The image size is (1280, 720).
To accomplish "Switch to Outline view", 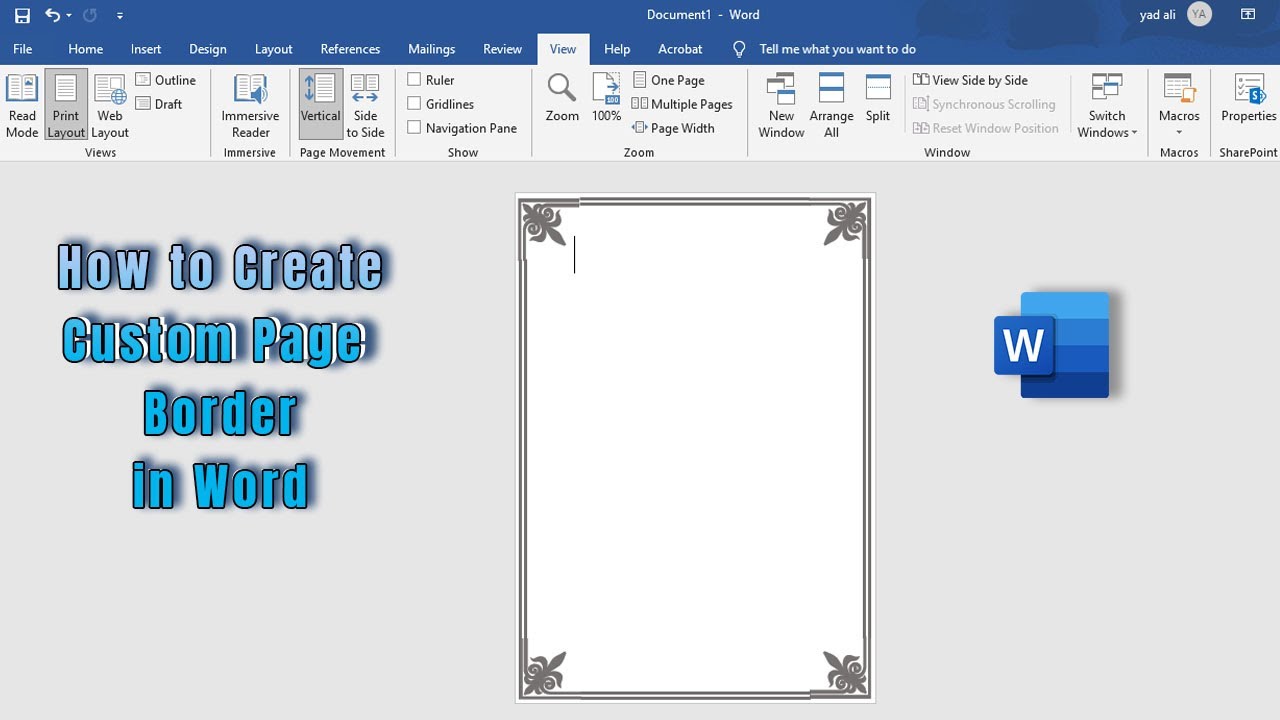I will [x=166, y=80].
